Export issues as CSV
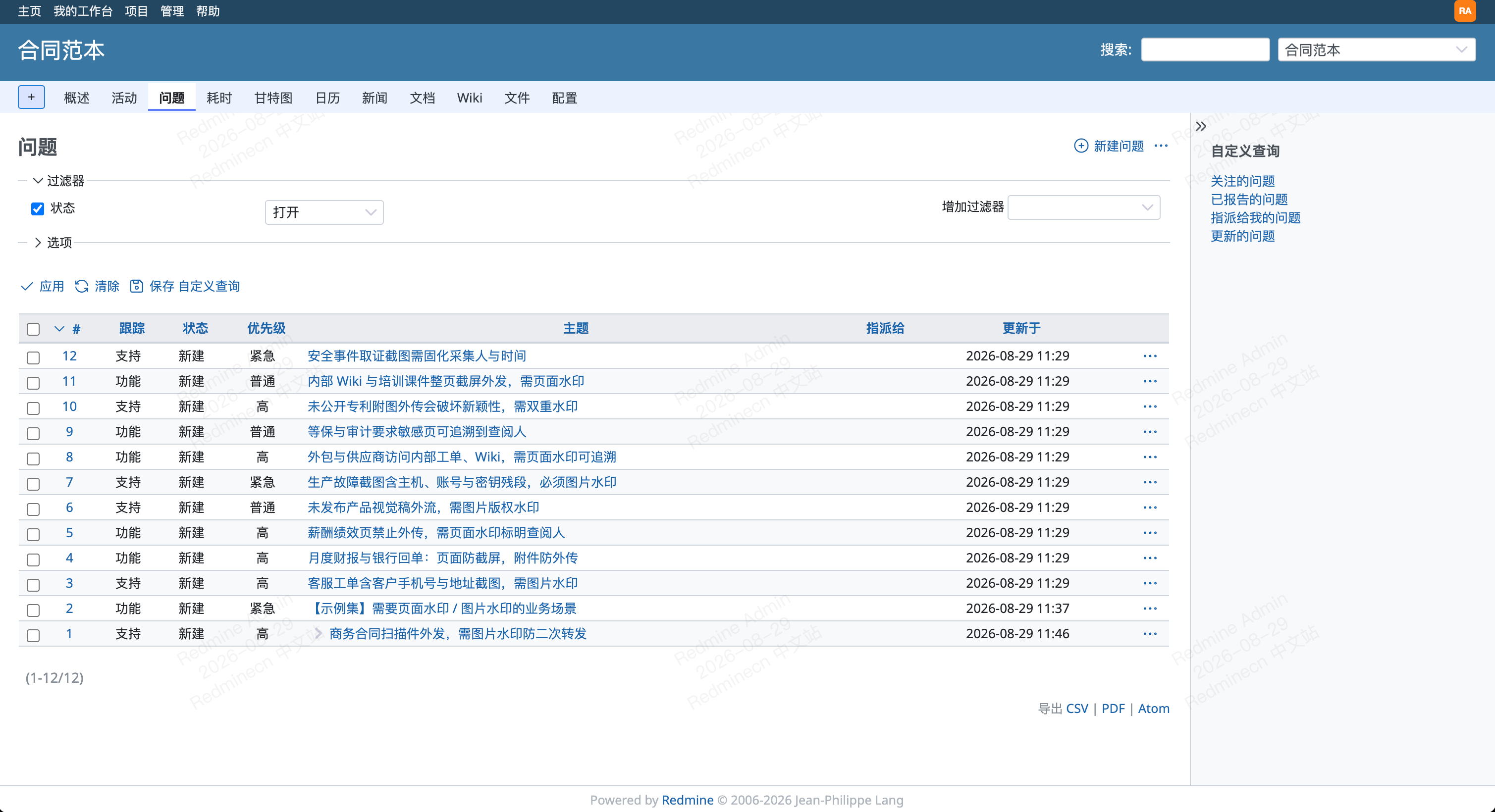Image resolution: width=1495 pixels, height=812 pixels. pyautogui.click(x=1077, y=708)
